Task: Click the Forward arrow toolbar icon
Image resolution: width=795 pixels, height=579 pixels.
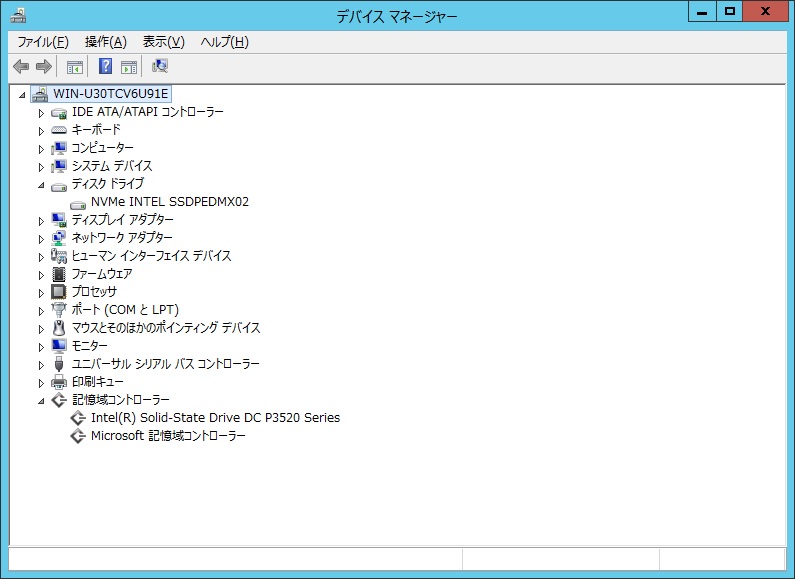Action: click(x=43, y=67)
